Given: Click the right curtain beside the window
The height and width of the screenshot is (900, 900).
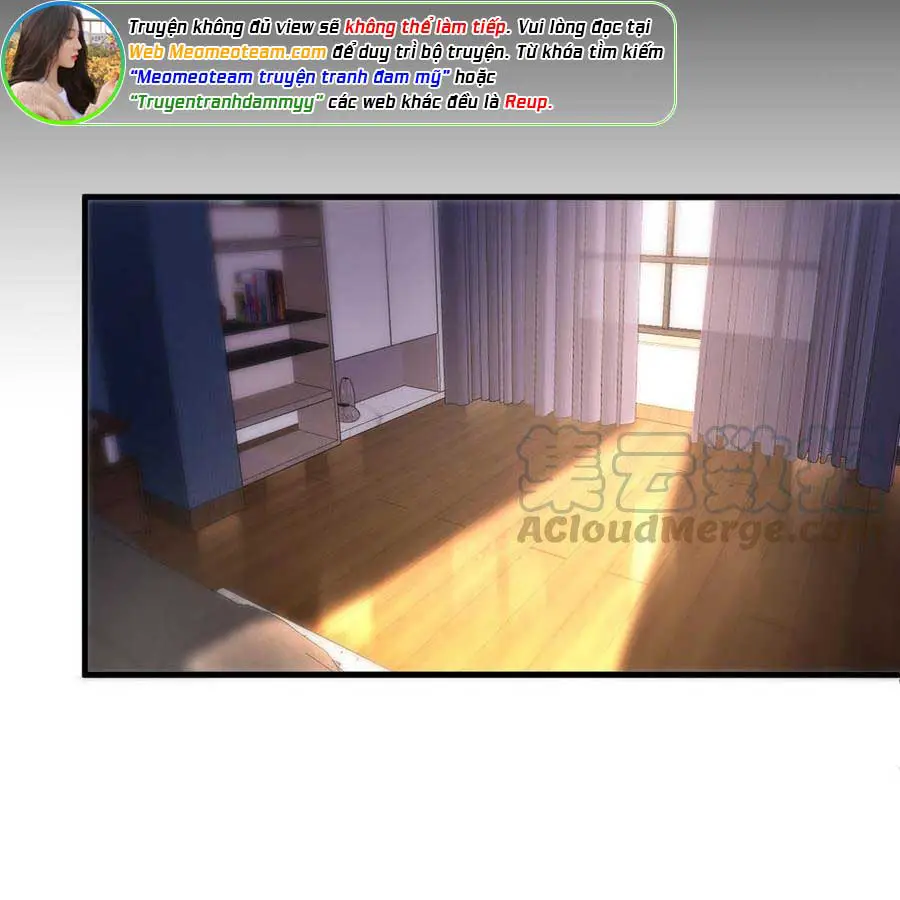Looking at the screenshot, I should 790,320.
